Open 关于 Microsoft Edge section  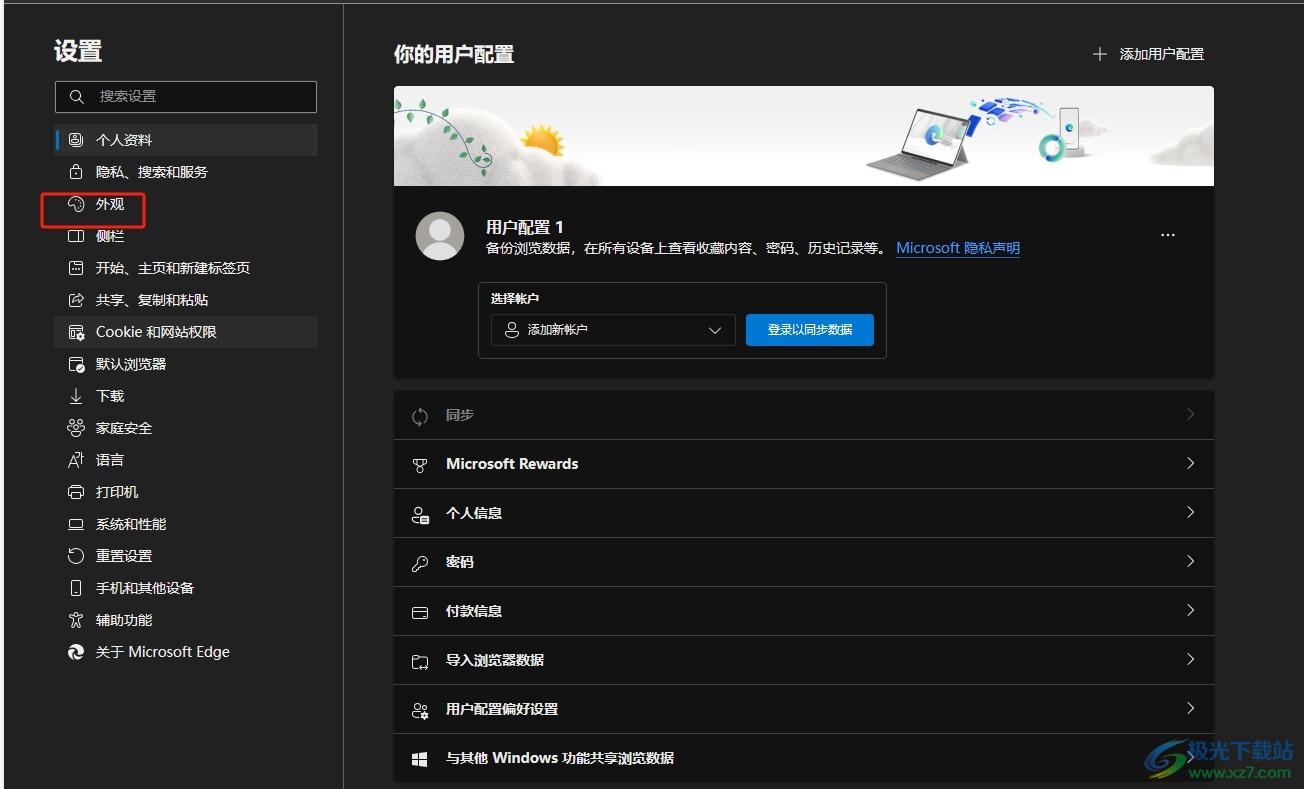(x=186, y=652)
